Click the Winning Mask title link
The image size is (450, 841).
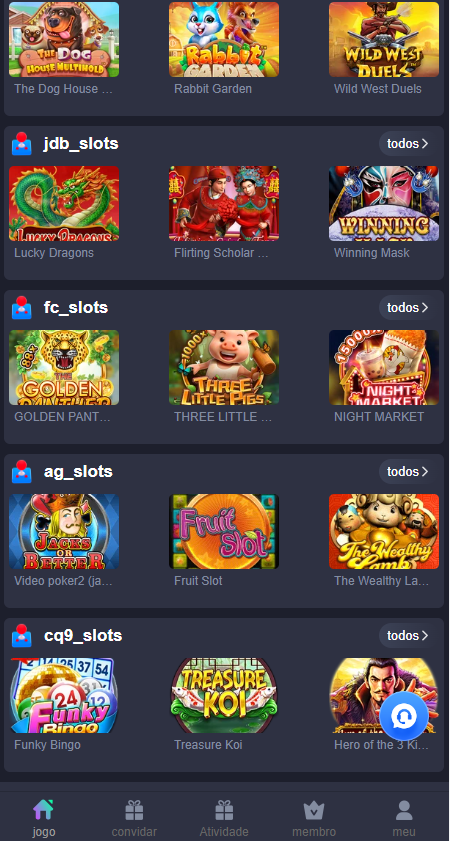coord(372,253)
